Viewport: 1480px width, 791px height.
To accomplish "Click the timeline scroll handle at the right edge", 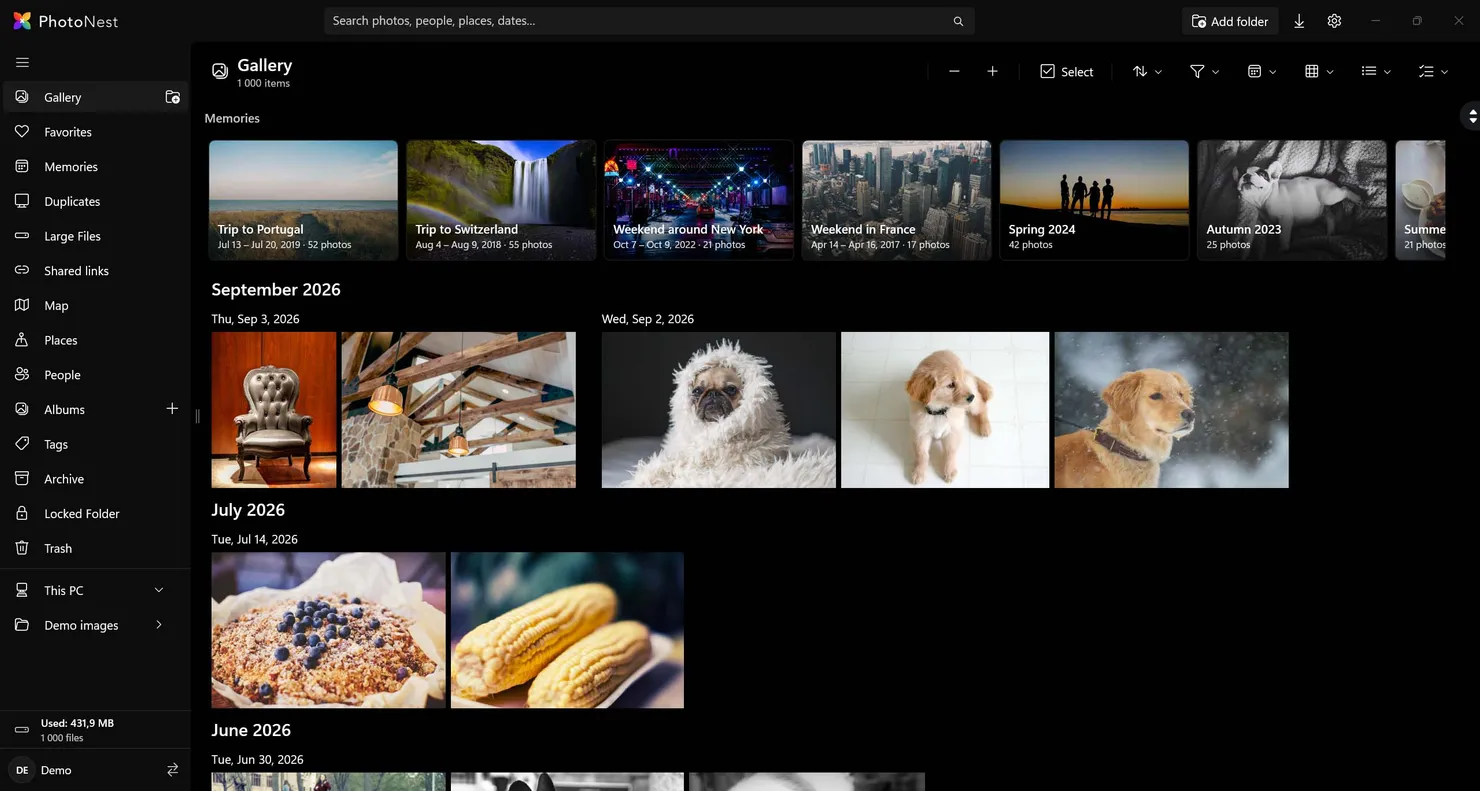I will 1471,116.
